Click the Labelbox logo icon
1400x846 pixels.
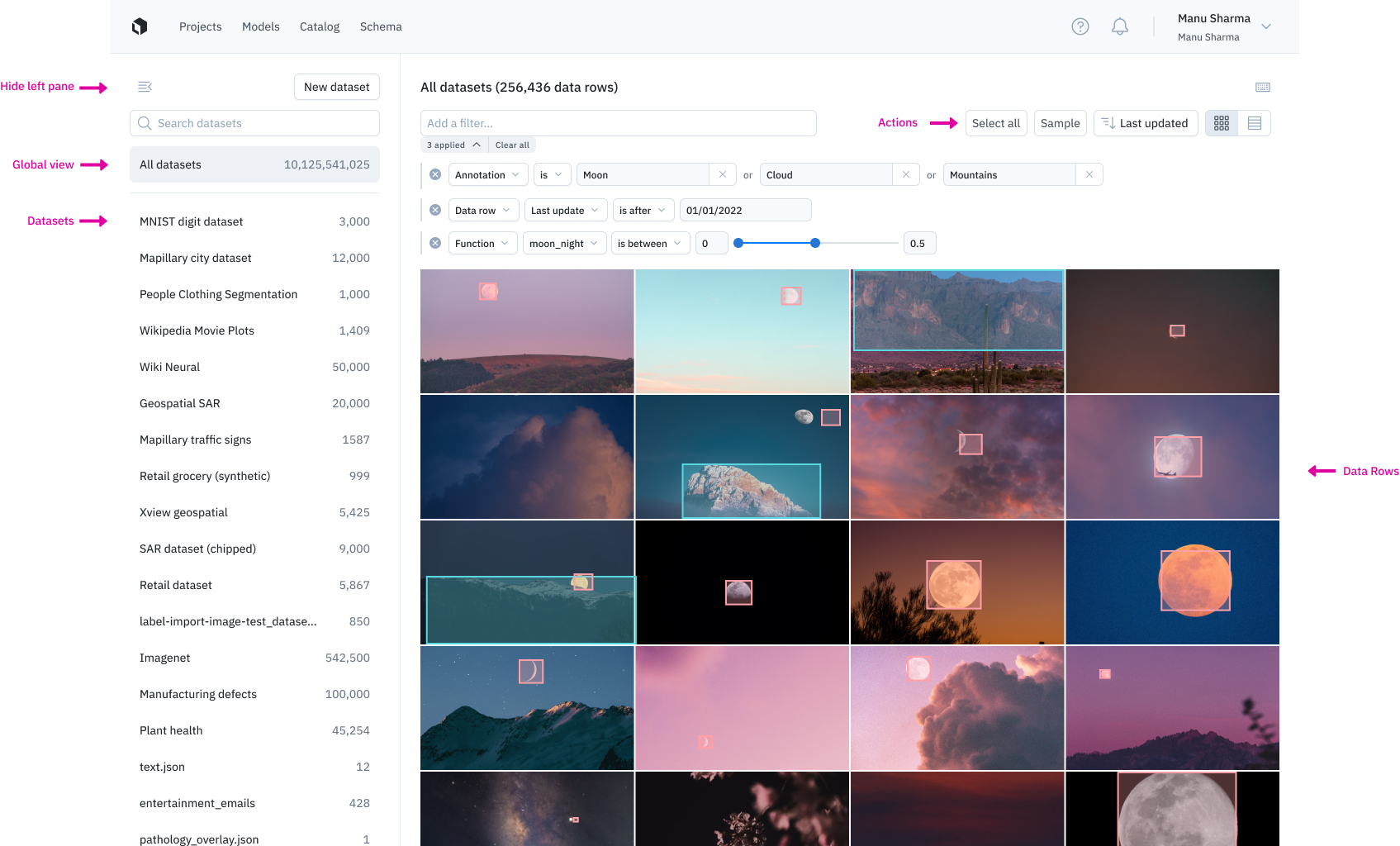140,26
